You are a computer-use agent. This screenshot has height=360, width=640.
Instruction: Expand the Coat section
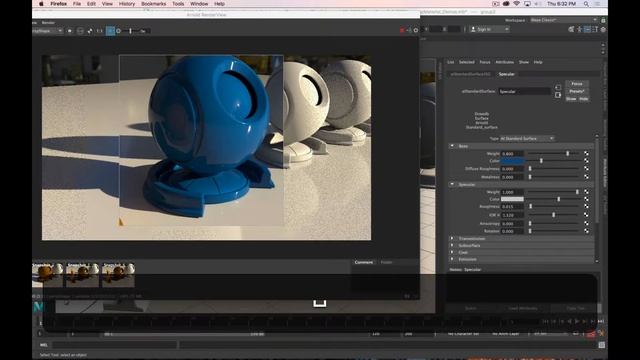point(452,253)
